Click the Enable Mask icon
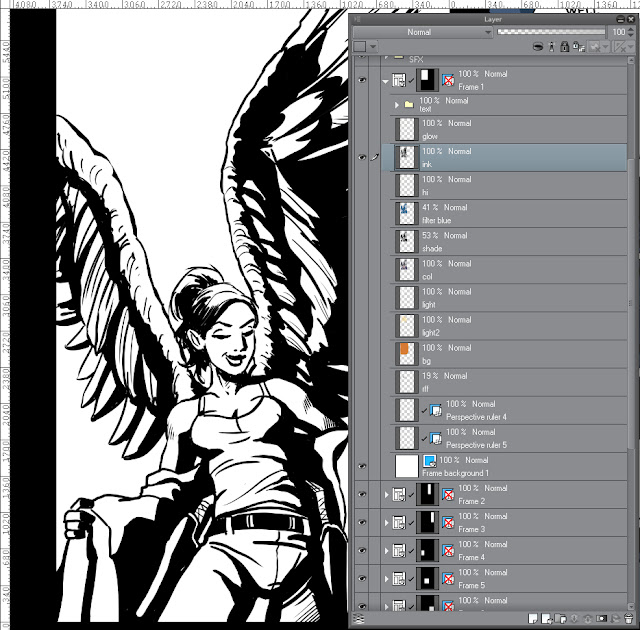This screenshot has width=640, height=630. [595, 47]
